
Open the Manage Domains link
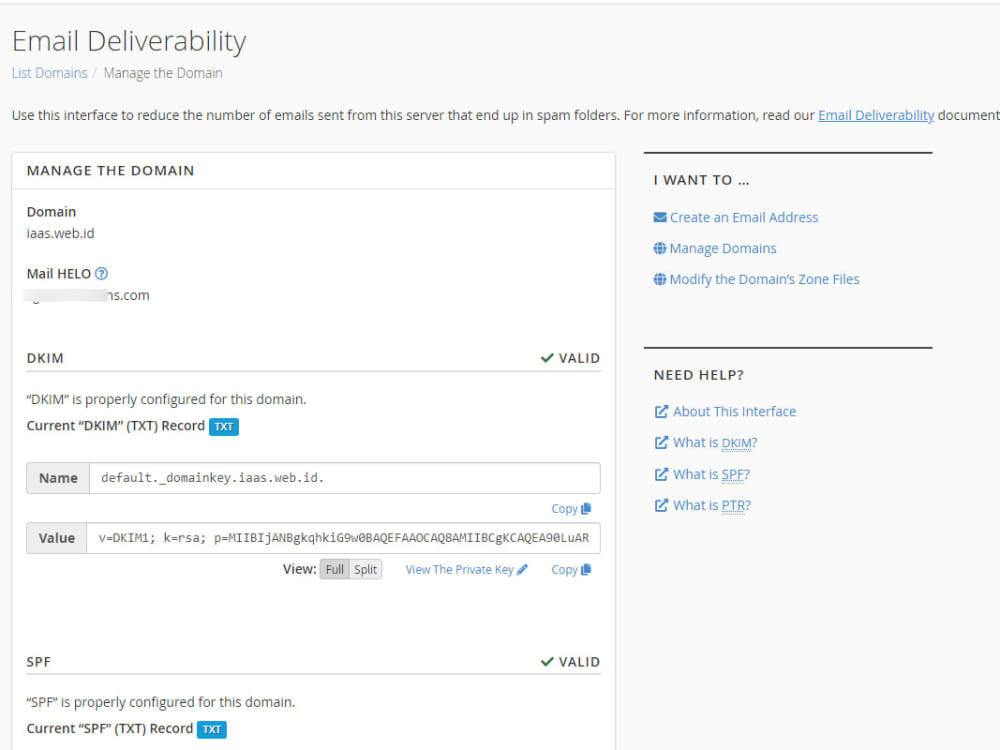[723, 249]
